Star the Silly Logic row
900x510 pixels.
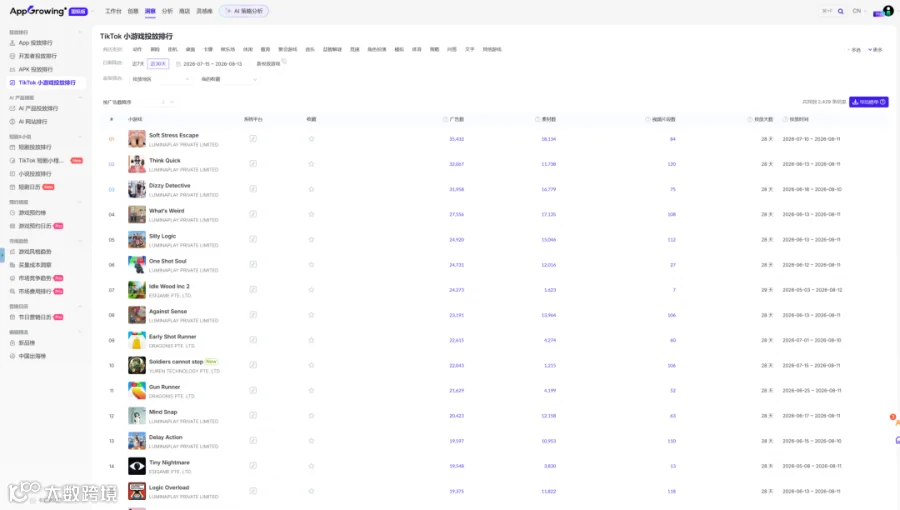point(311,239)
